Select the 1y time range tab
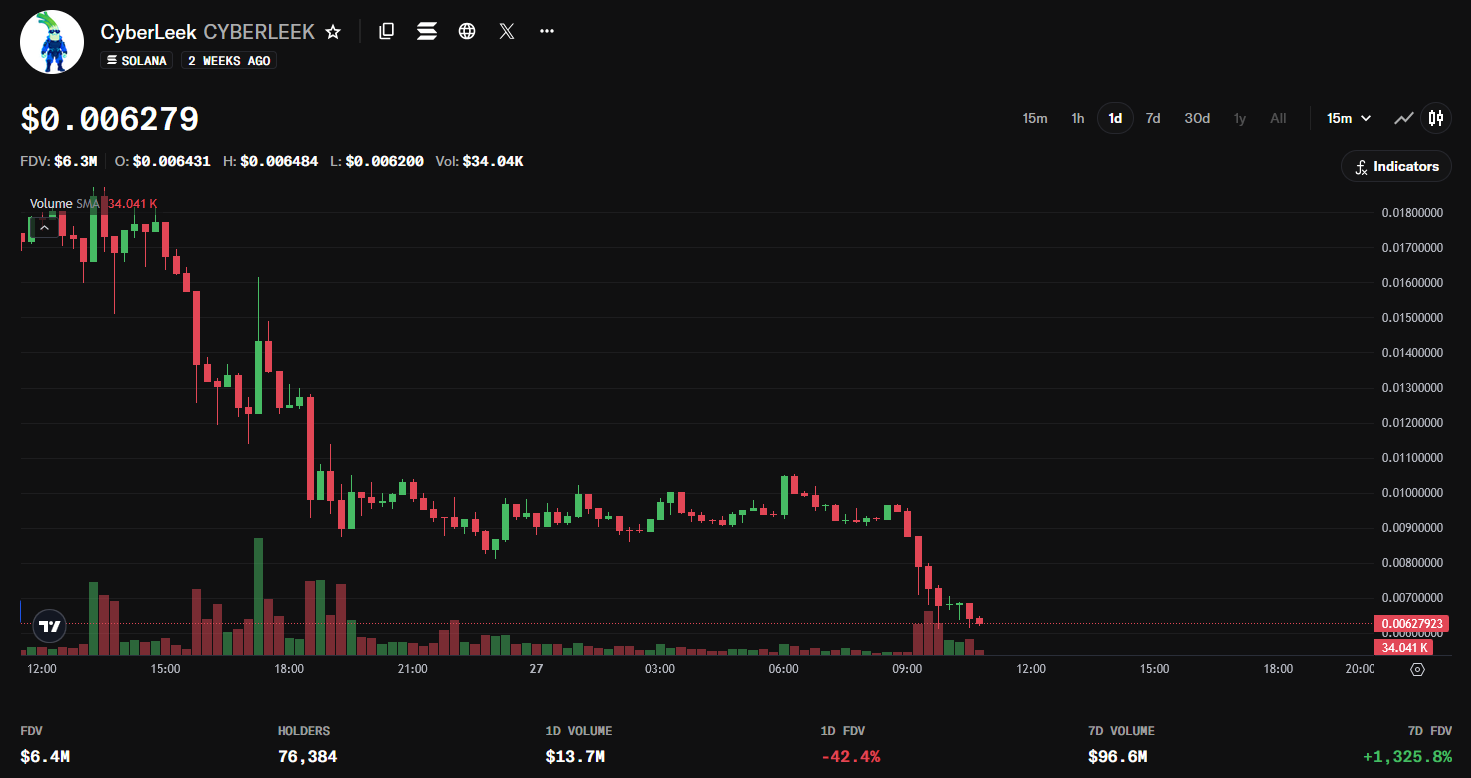The width and height of the screenshot is (1471, 778). pyautogui.click(x=1240, y=118)
